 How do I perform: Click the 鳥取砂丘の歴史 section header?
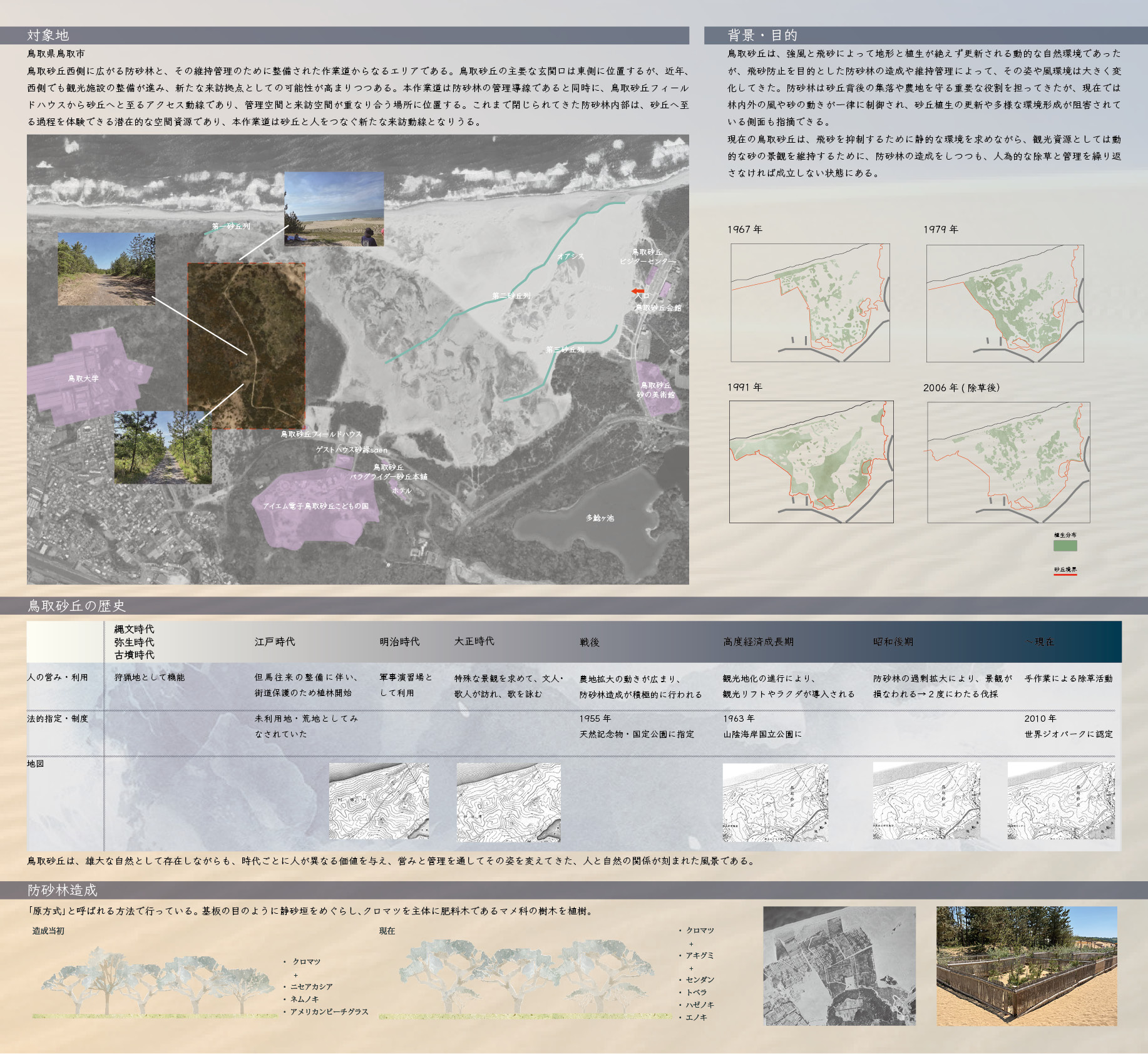[x=76, y=606]
